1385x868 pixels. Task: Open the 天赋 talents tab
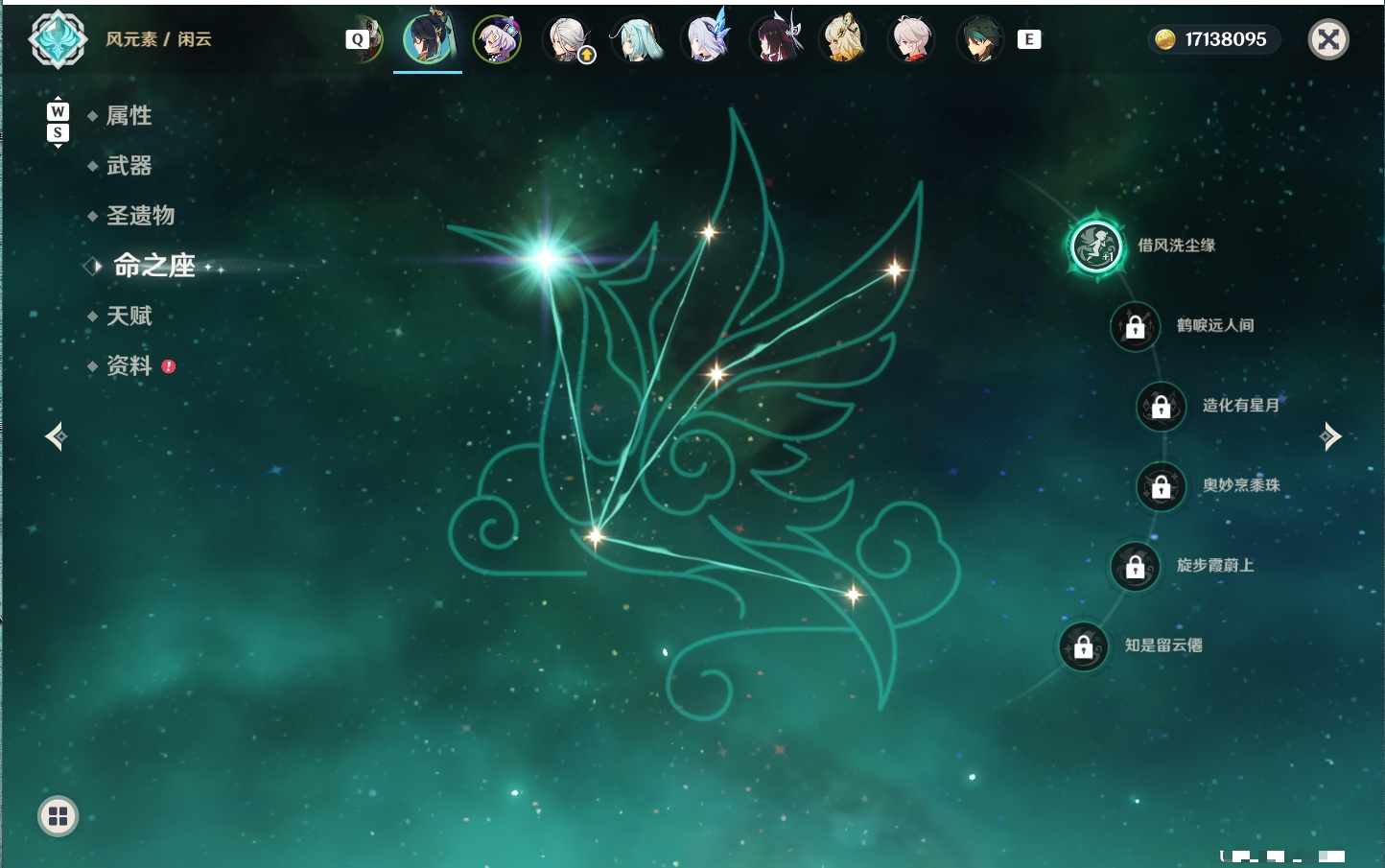pyautogui.click(x=129, y=316)
